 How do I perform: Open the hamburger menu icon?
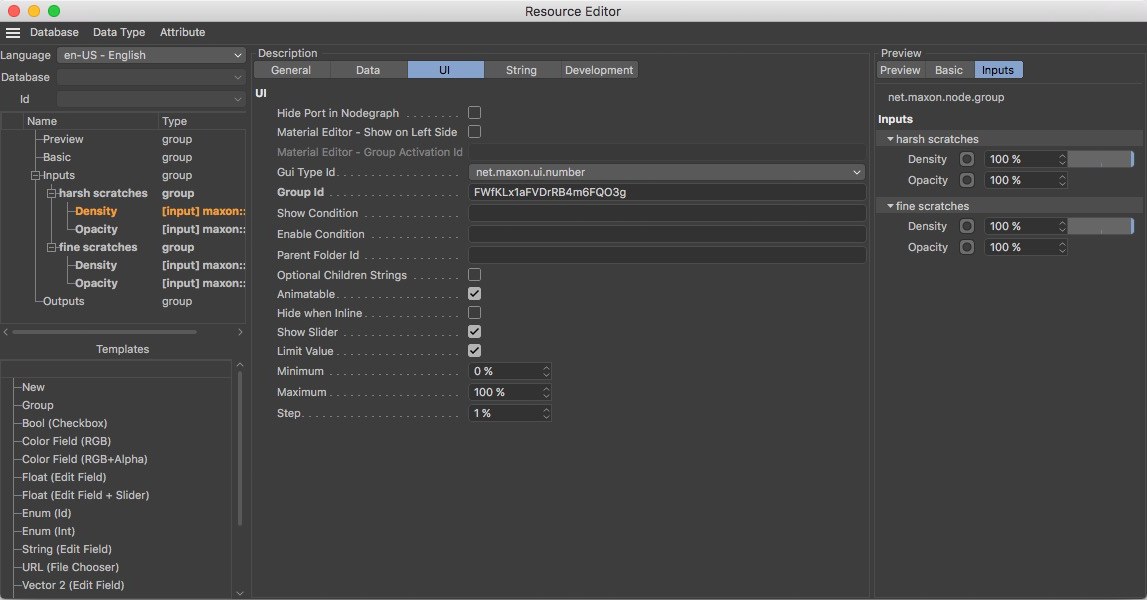[x=13, y=33]
